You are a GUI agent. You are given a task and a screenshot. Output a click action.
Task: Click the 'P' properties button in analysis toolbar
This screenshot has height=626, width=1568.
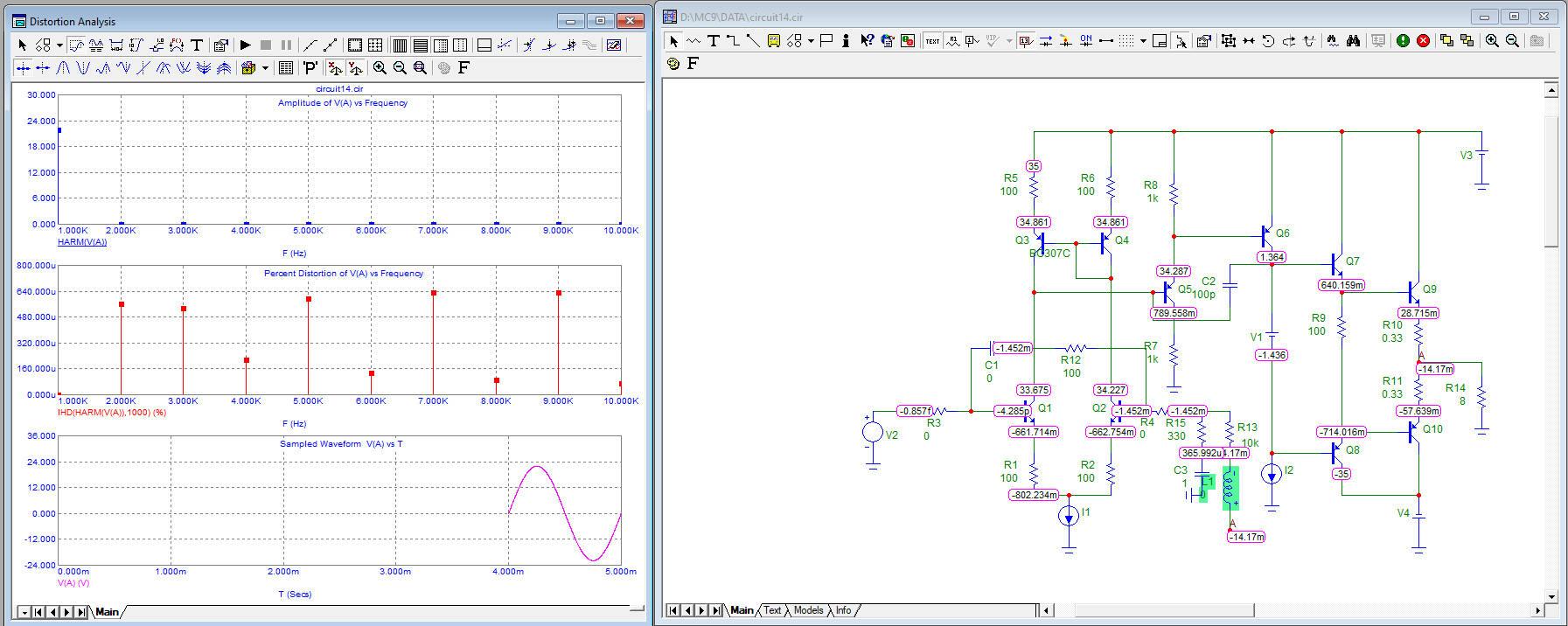[310, 67]
